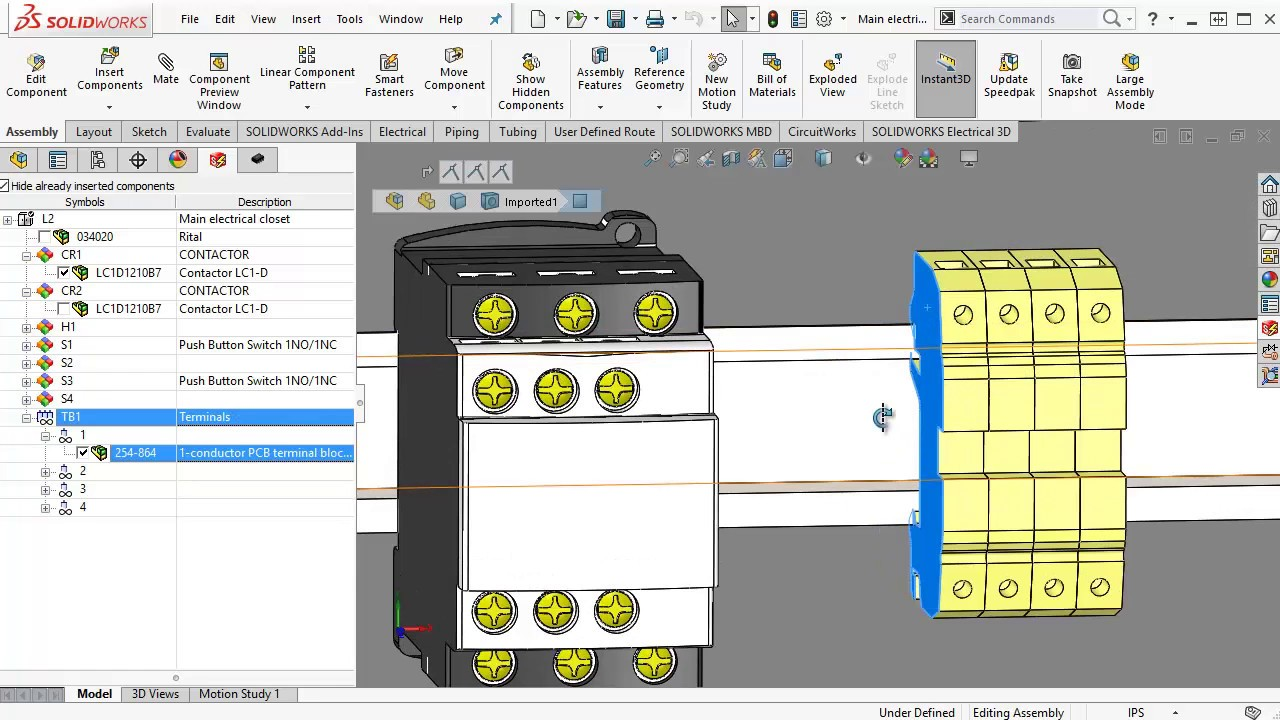The width and height of the screenshot is (1280, 720).
Task: Insert a Bill of Materials
Action: tap(772, 77)
